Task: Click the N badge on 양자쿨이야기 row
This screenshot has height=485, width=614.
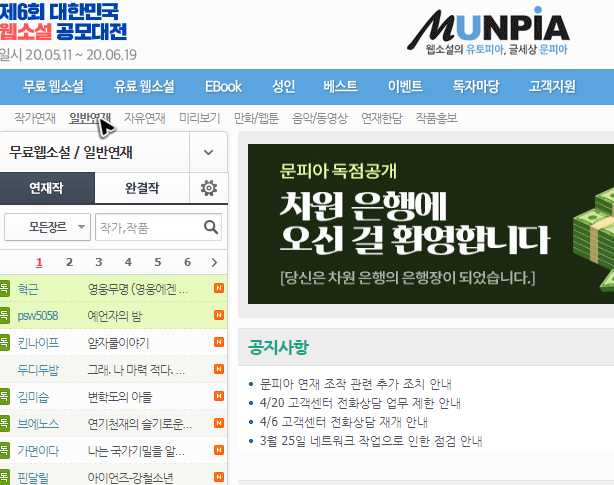Action: (219, 342)
